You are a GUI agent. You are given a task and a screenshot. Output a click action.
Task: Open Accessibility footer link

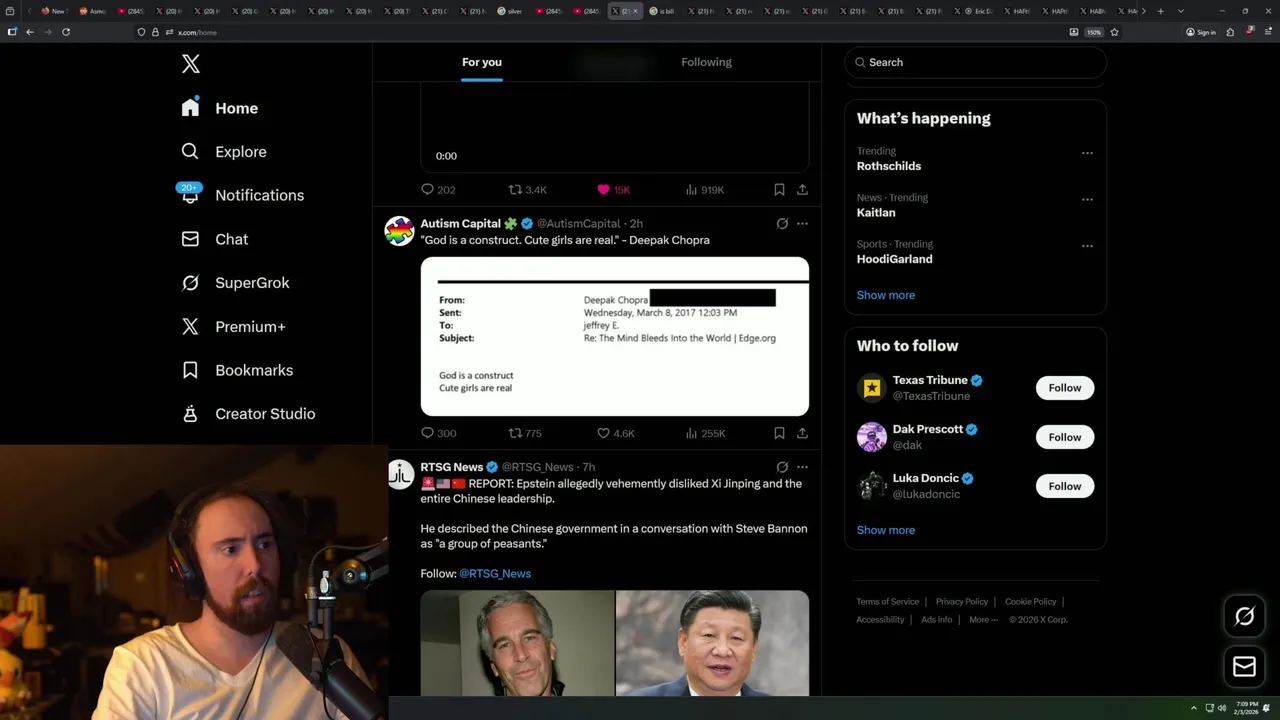[x=880, y=620]
